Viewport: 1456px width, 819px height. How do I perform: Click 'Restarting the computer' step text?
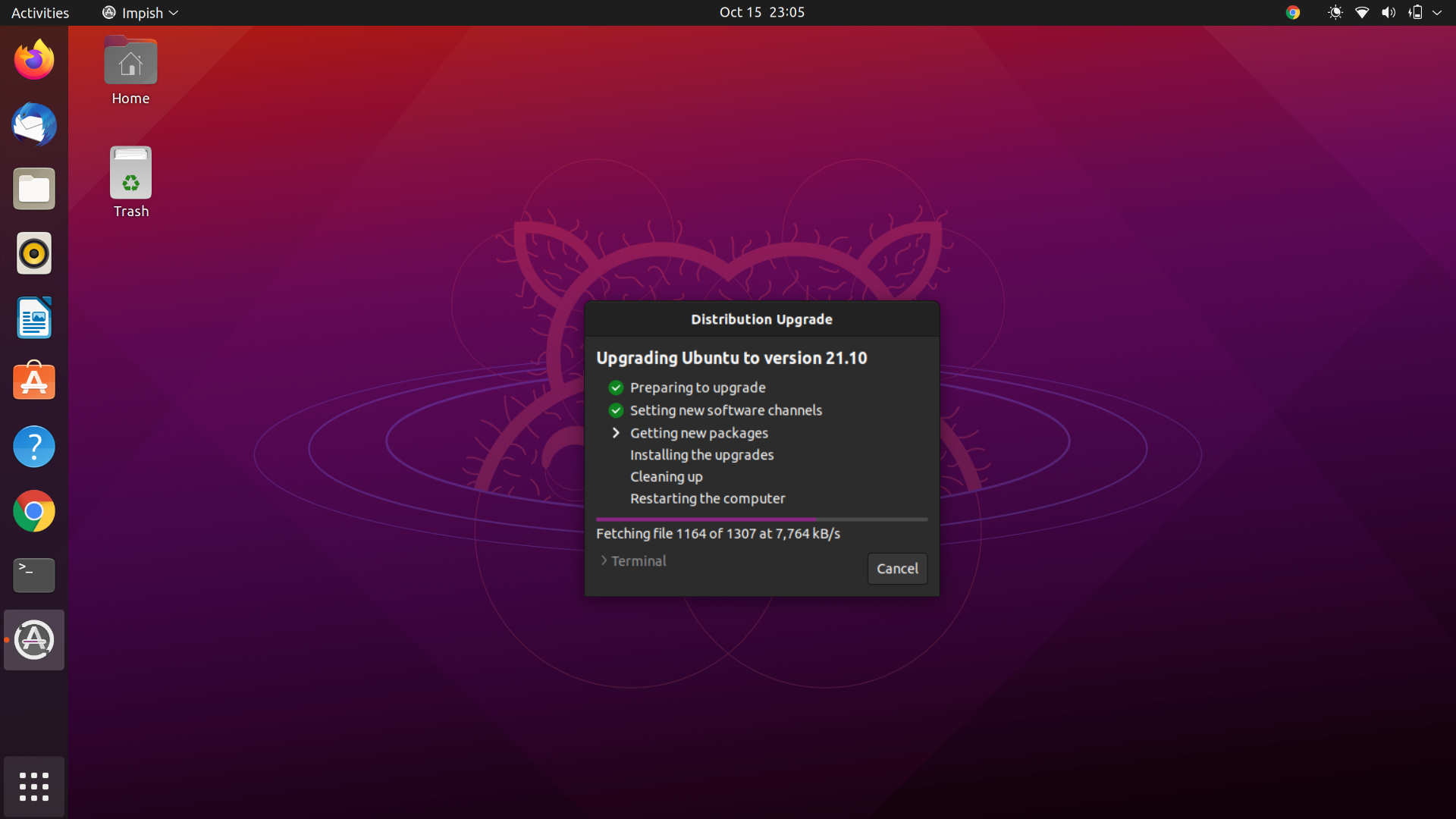708,498
